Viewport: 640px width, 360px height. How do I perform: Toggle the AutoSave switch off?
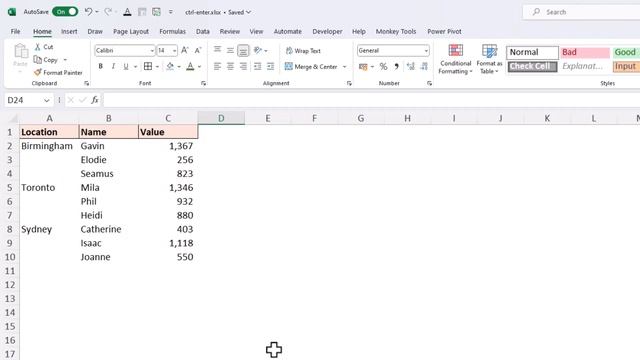click(x=65, y=12)
